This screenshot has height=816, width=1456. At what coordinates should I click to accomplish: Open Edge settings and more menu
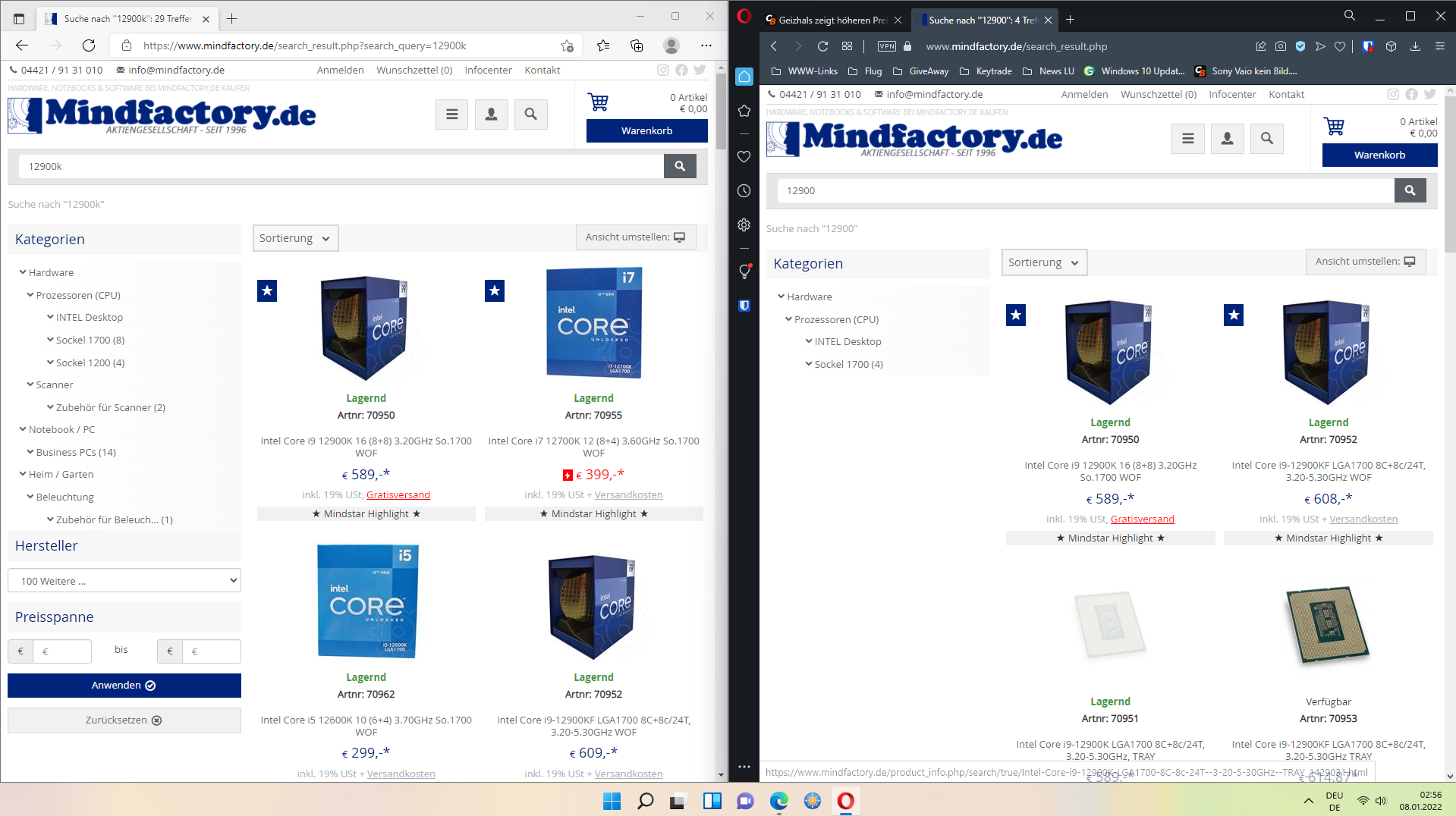(x=706, y=46)
